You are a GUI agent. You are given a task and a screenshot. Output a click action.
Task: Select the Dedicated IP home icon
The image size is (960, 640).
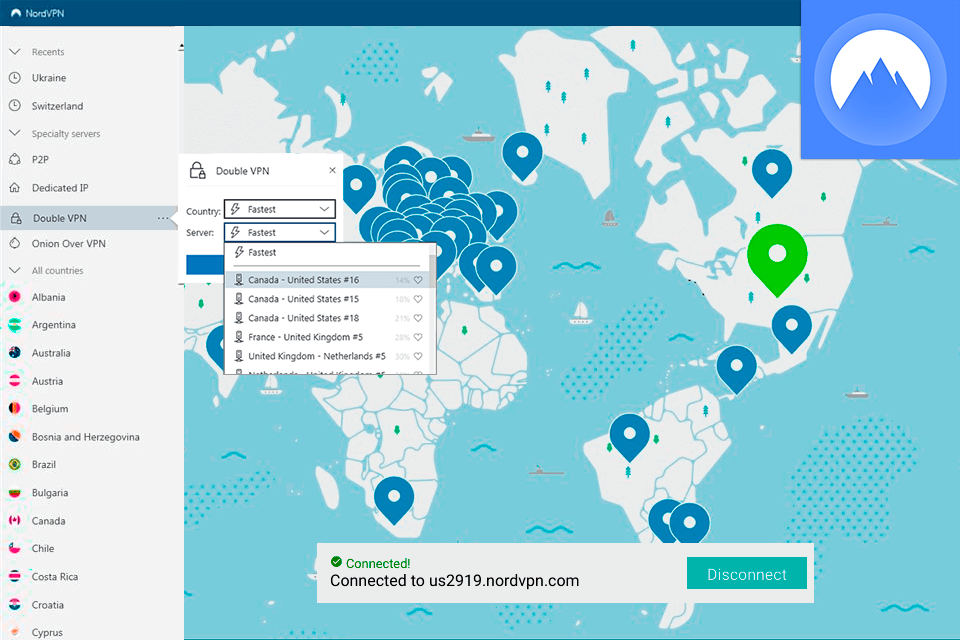pyautogui.click(x=15, y=187)
